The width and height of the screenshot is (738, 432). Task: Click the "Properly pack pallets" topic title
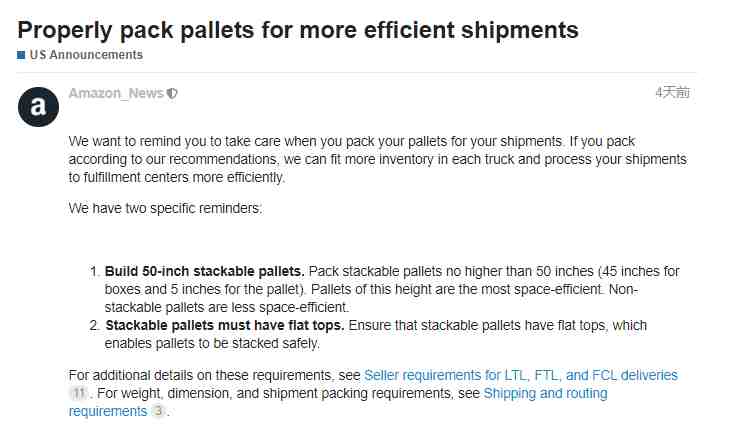[298, 30]
